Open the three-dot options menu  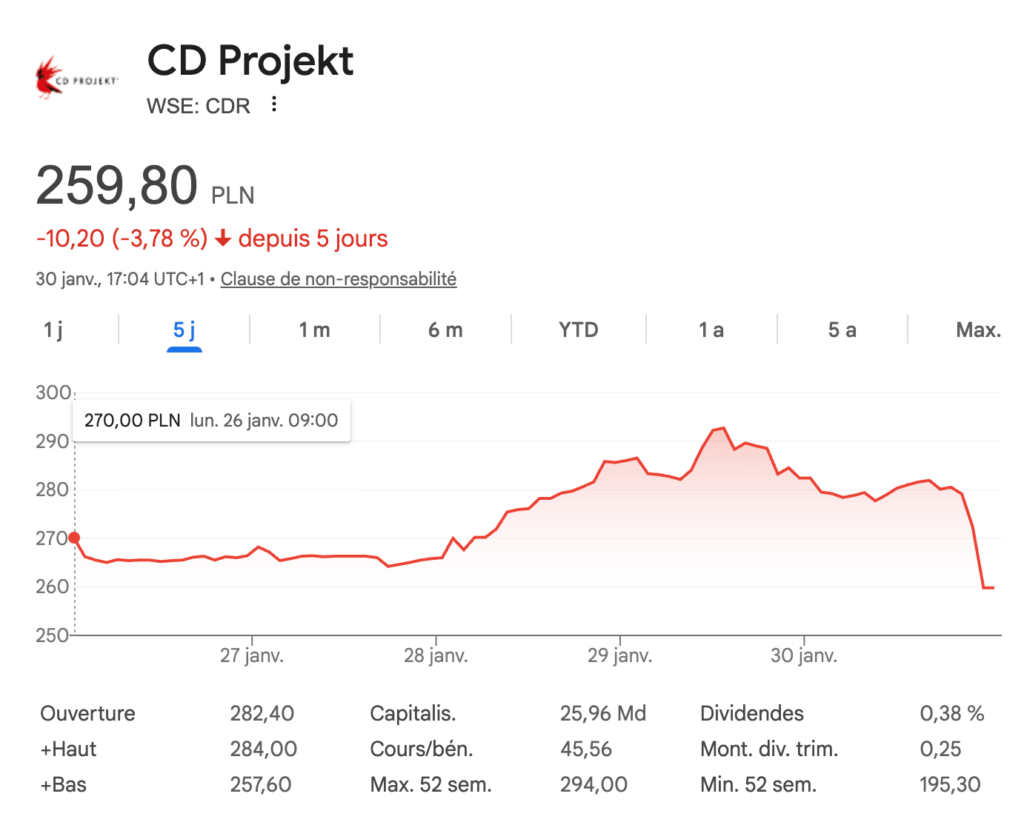[x=273, y=105]
